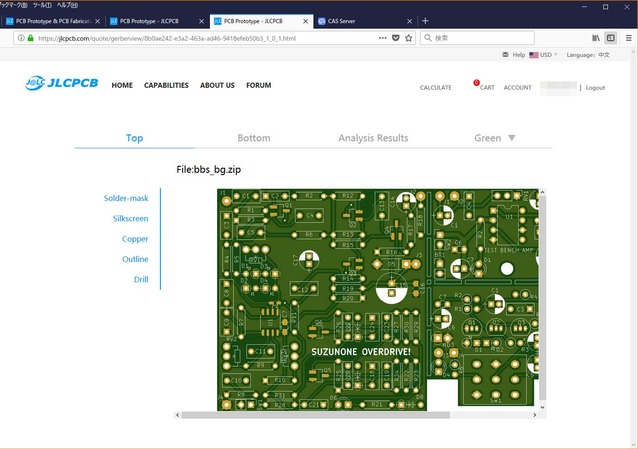Screen dimensions: 638x449
Task: Switch to second PCB Prototype - JLCPCB tab
Action: pyautogui.click(x=157, y=21)
